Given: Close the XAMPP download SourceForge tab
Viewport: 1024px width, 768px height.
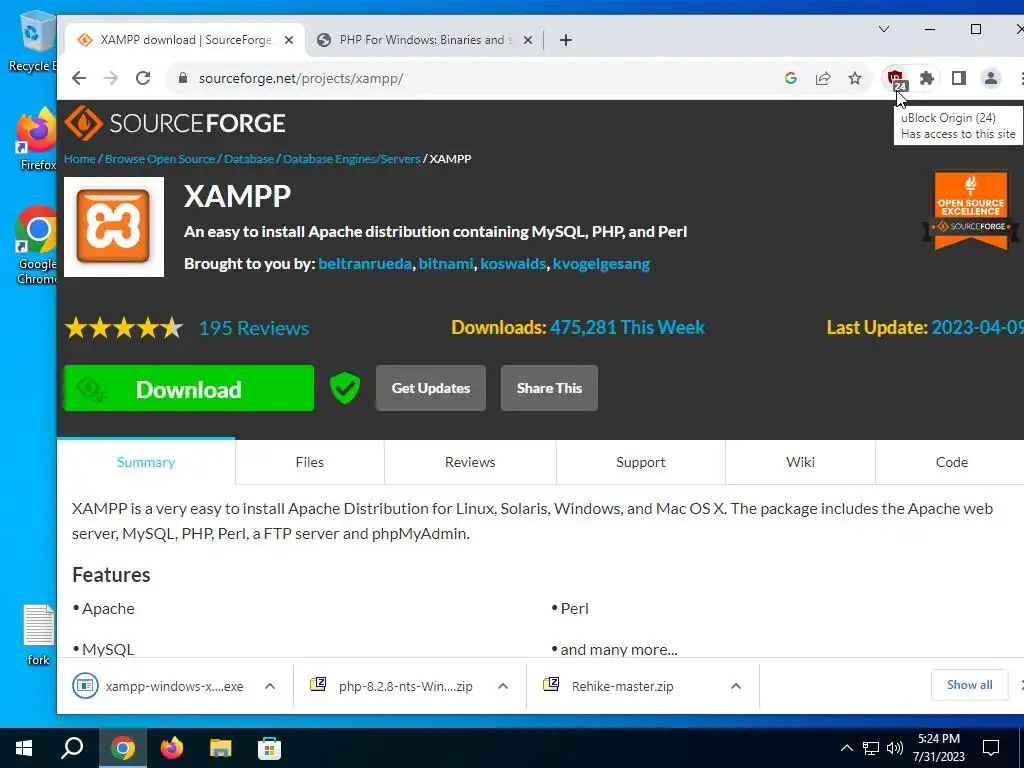Looking at the screenshot, I should (x=289, y=40).
